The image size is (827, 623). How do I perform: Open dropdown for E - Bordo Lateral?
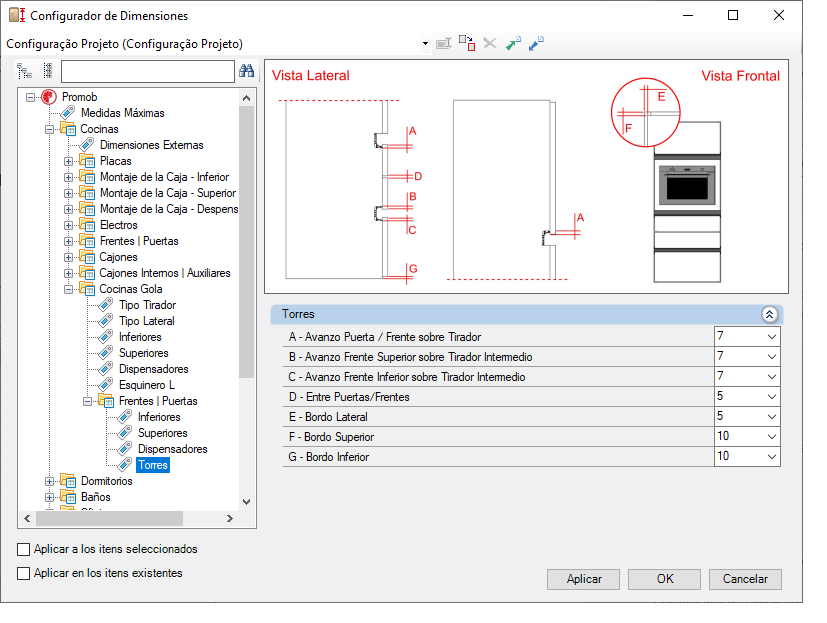click(772, 417)
